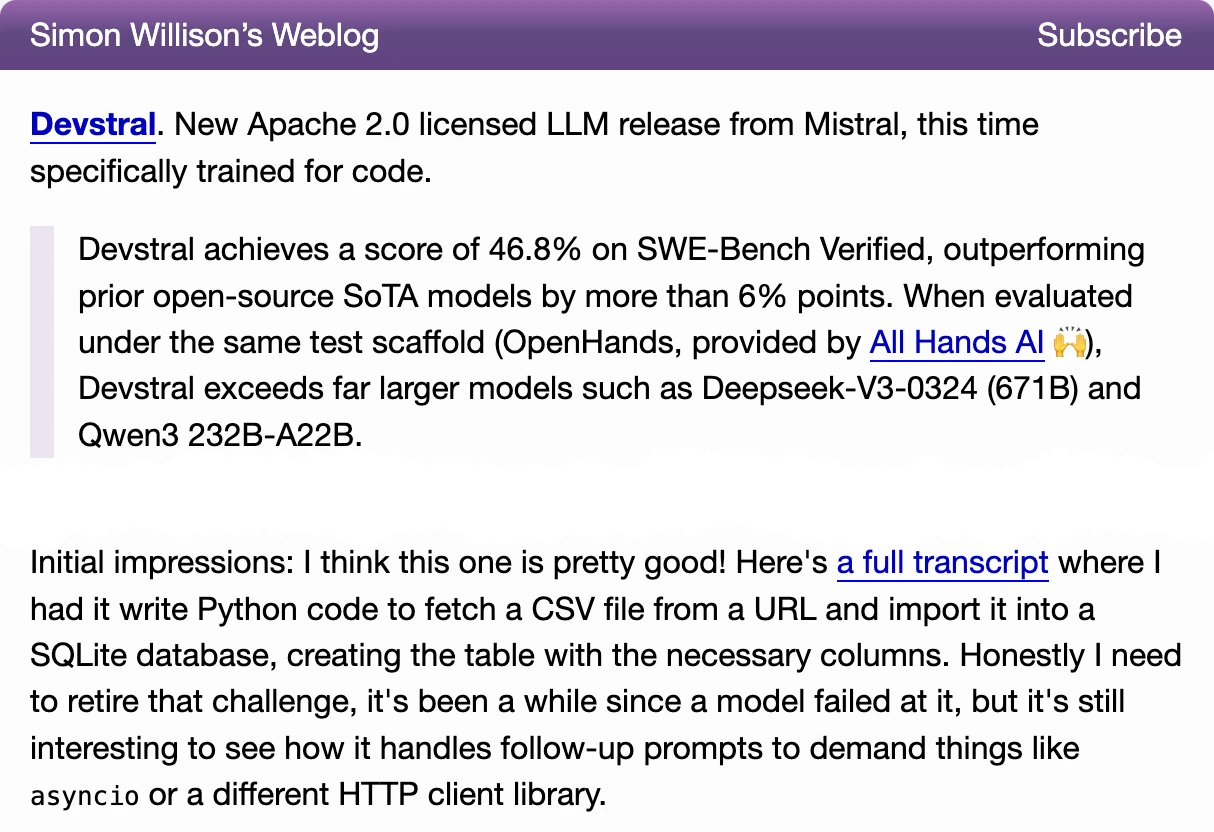Open the "a full transcript" link

[x=943, y=563]
